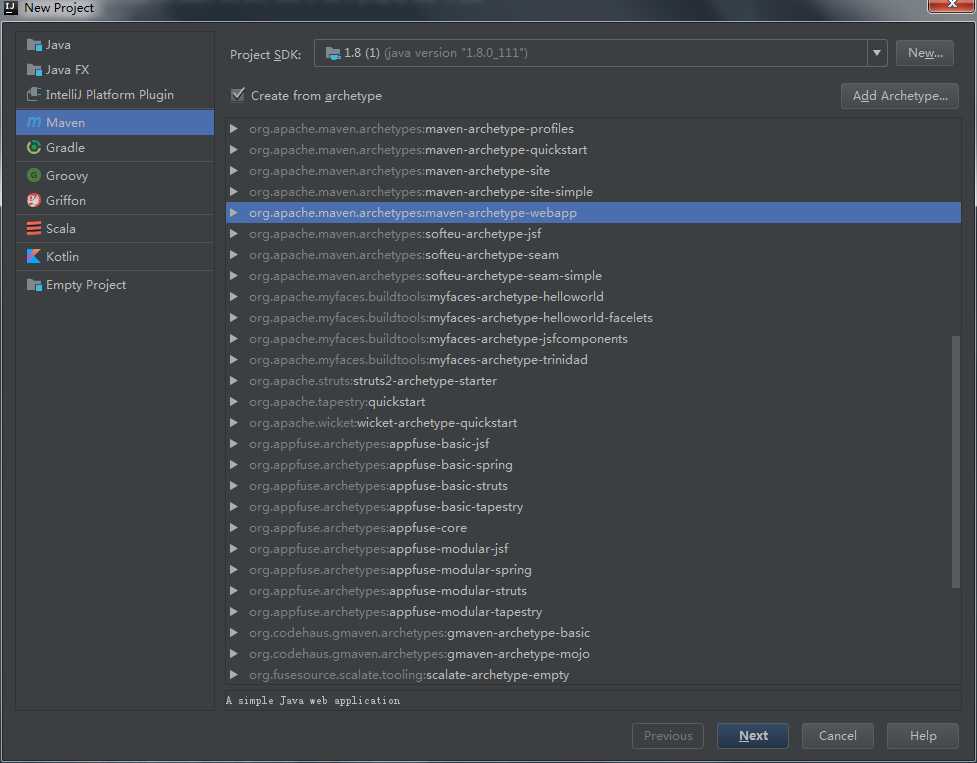Expand the softeu-archetype-jsf node
The height and width of the screenshot is (763, 977).
(x=234, y=234)
